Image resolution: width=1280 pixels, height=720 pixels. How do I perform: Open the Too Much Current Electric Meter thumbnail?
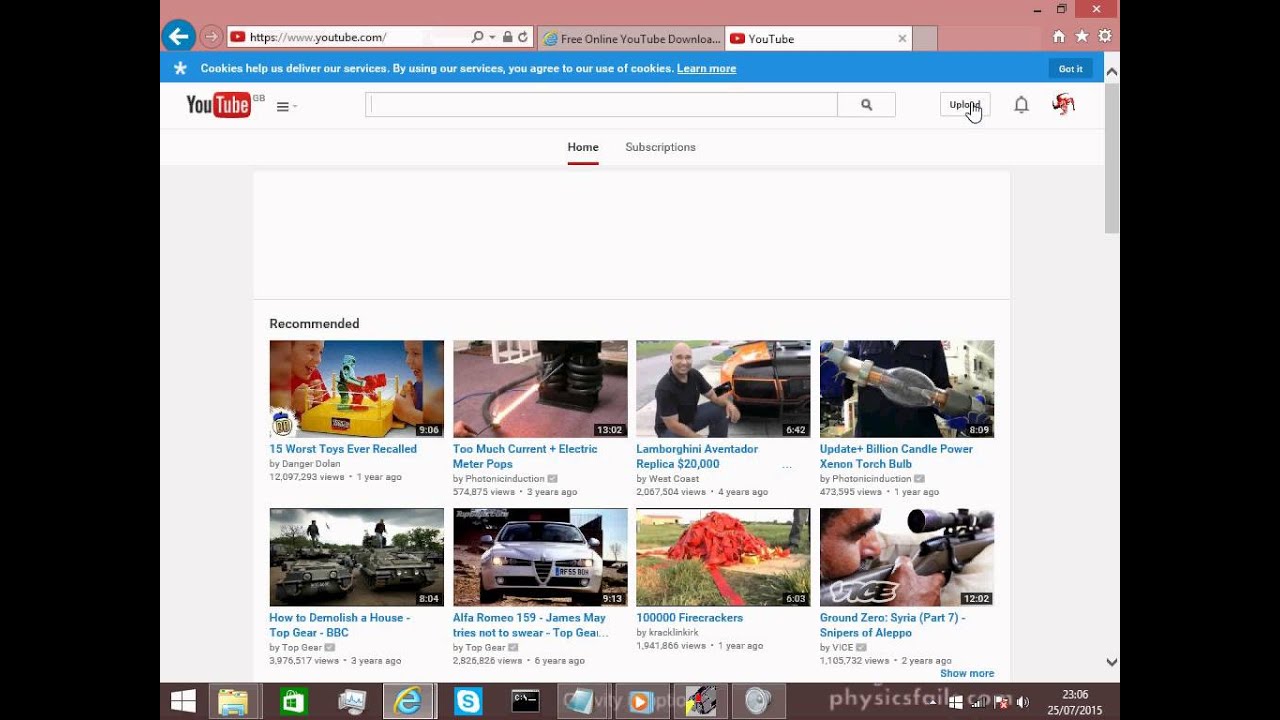pyautogui.click(x=540, y=389)
